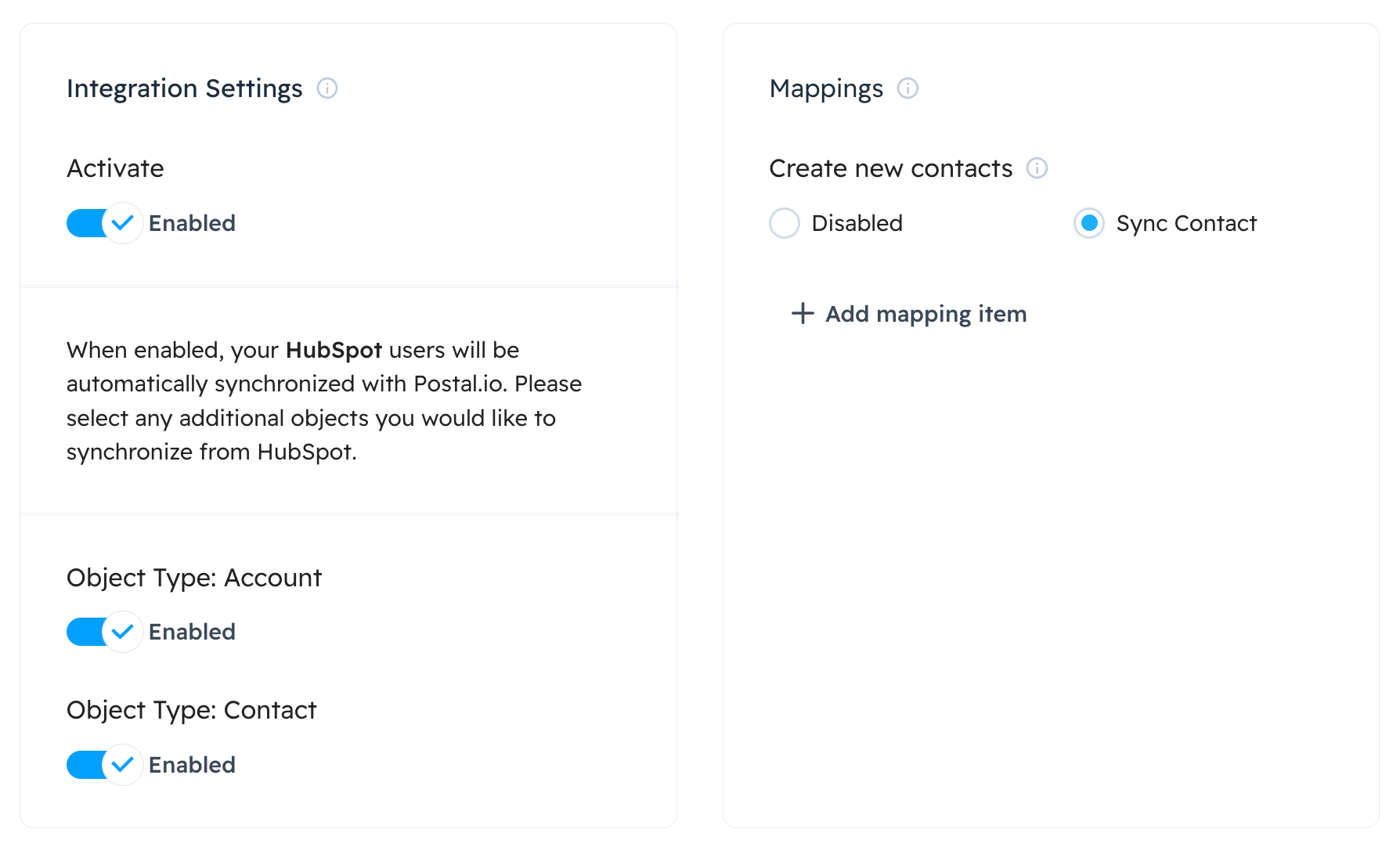Screen dimensions: 1400x847
Task: Click the Create new contacts label
Action: click(890, 168)
